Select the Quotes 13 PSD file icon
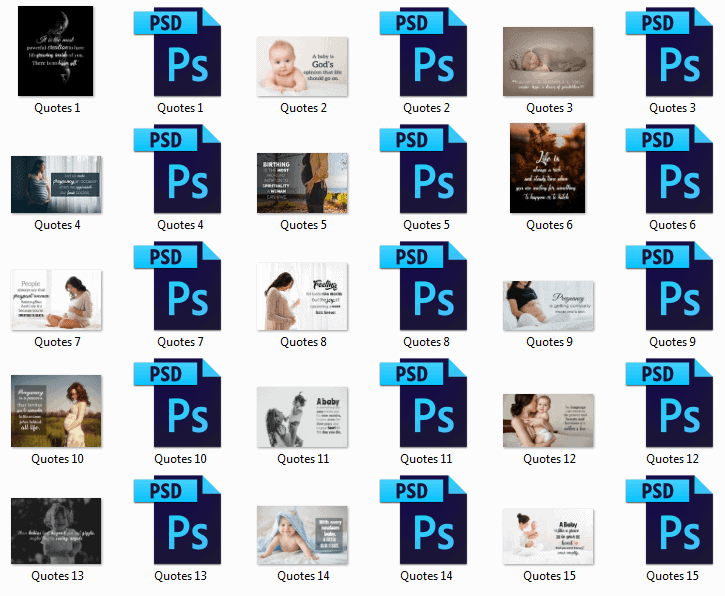This screenshot has height=596, width=725. (x=178, y=519)
